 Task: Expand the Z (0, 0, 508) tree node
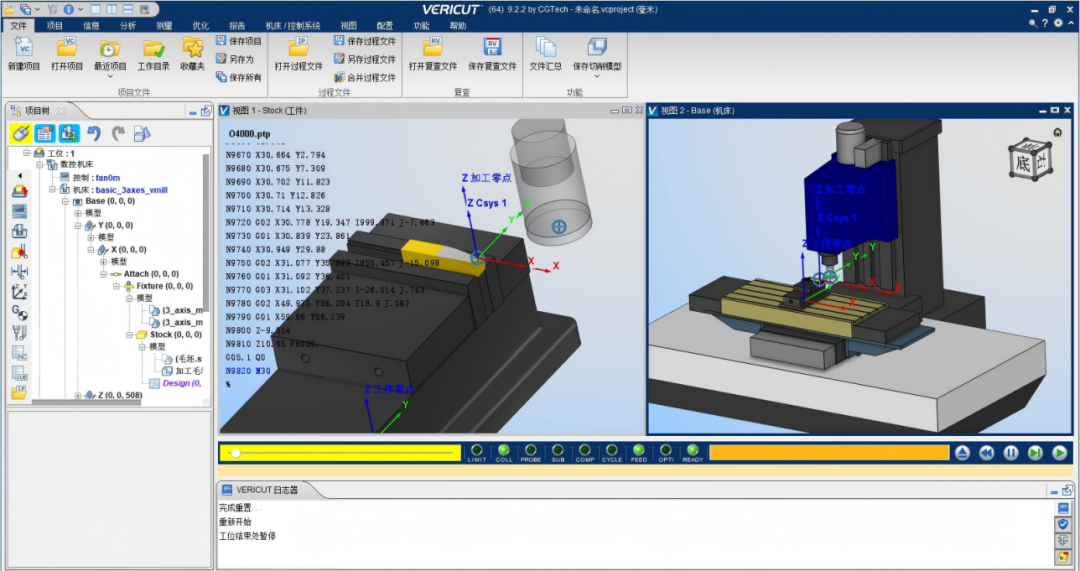pos(78,396)
